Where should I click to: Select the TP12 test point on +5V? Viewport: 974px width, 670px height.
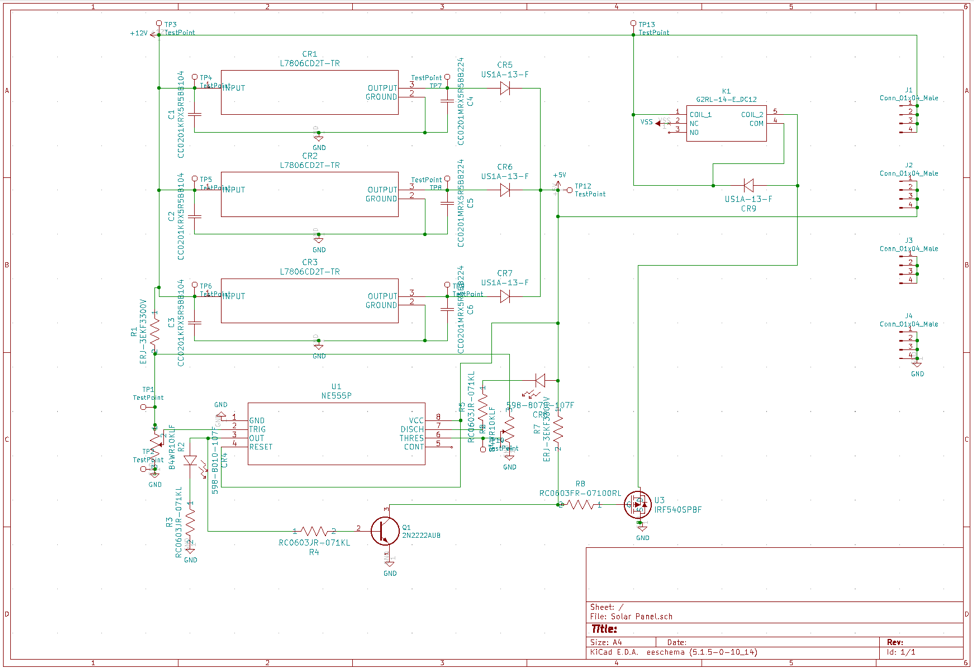tap(569, 190)
